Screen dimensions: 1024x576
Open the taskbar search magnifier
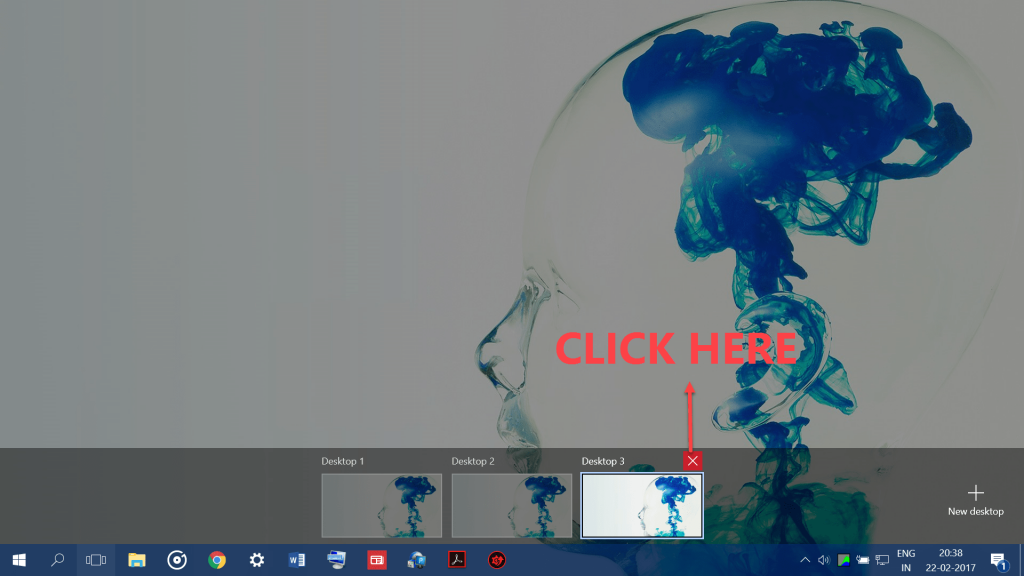click(57, 560)
